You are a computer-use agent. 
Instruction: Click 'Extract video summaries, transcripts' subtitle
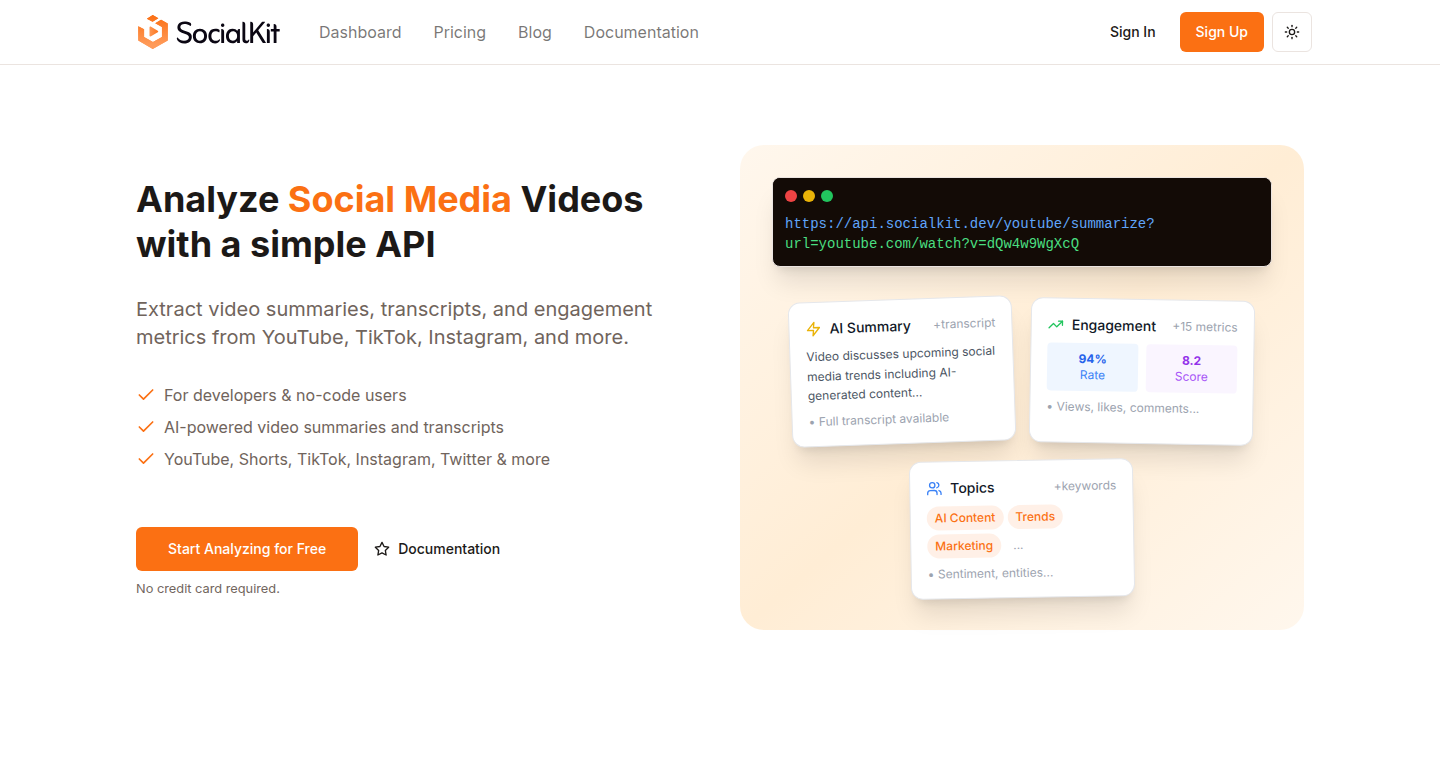[394, 323]
